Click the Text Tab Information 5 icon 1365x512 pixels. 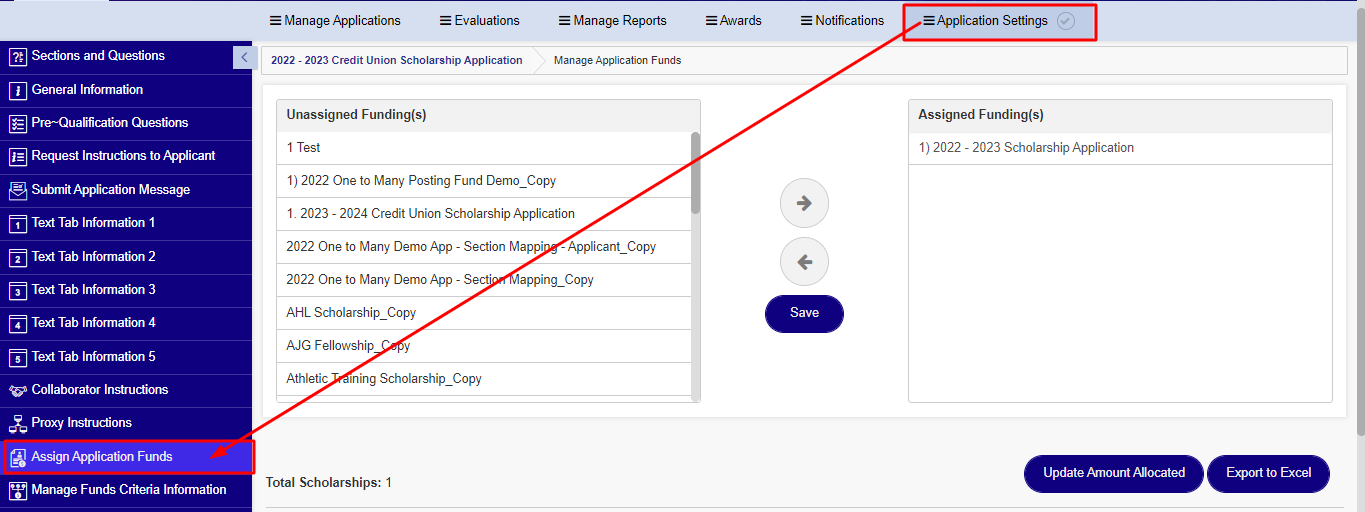(x=17, y=357)
